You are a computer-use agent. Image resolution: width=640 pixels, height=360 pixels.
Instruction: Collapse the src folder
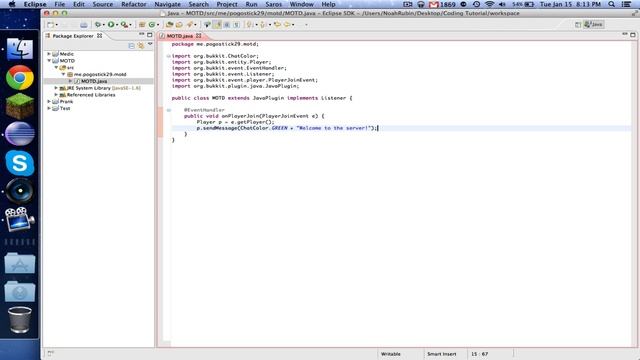coord(56,67)
